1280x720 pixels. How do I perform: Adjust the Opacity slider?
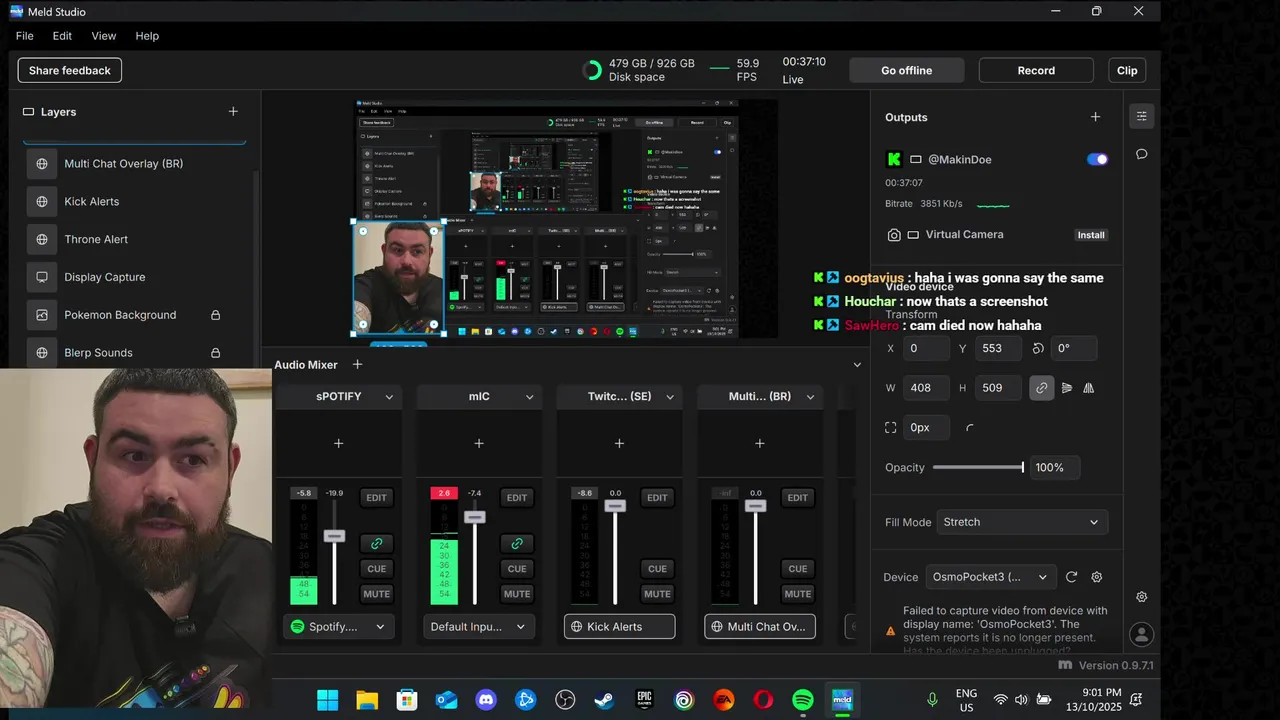pyautogui.click(x=978, y=467)
